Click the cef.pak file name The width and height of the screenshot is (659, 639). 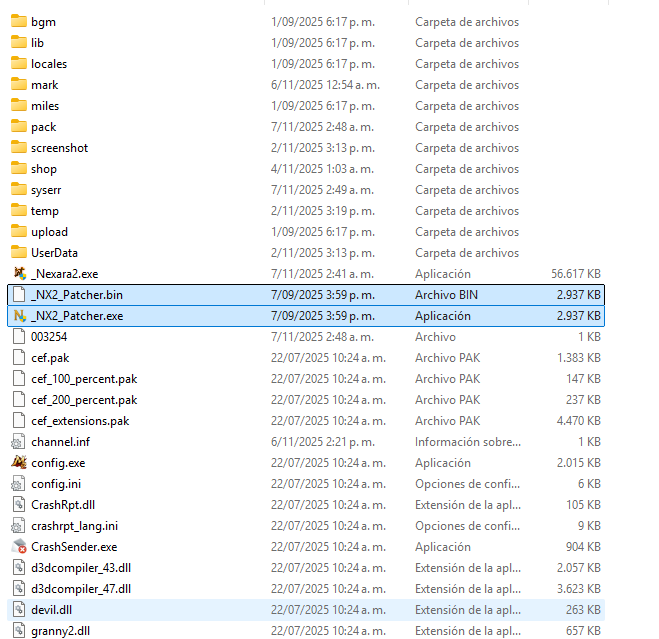pos(50,358)
